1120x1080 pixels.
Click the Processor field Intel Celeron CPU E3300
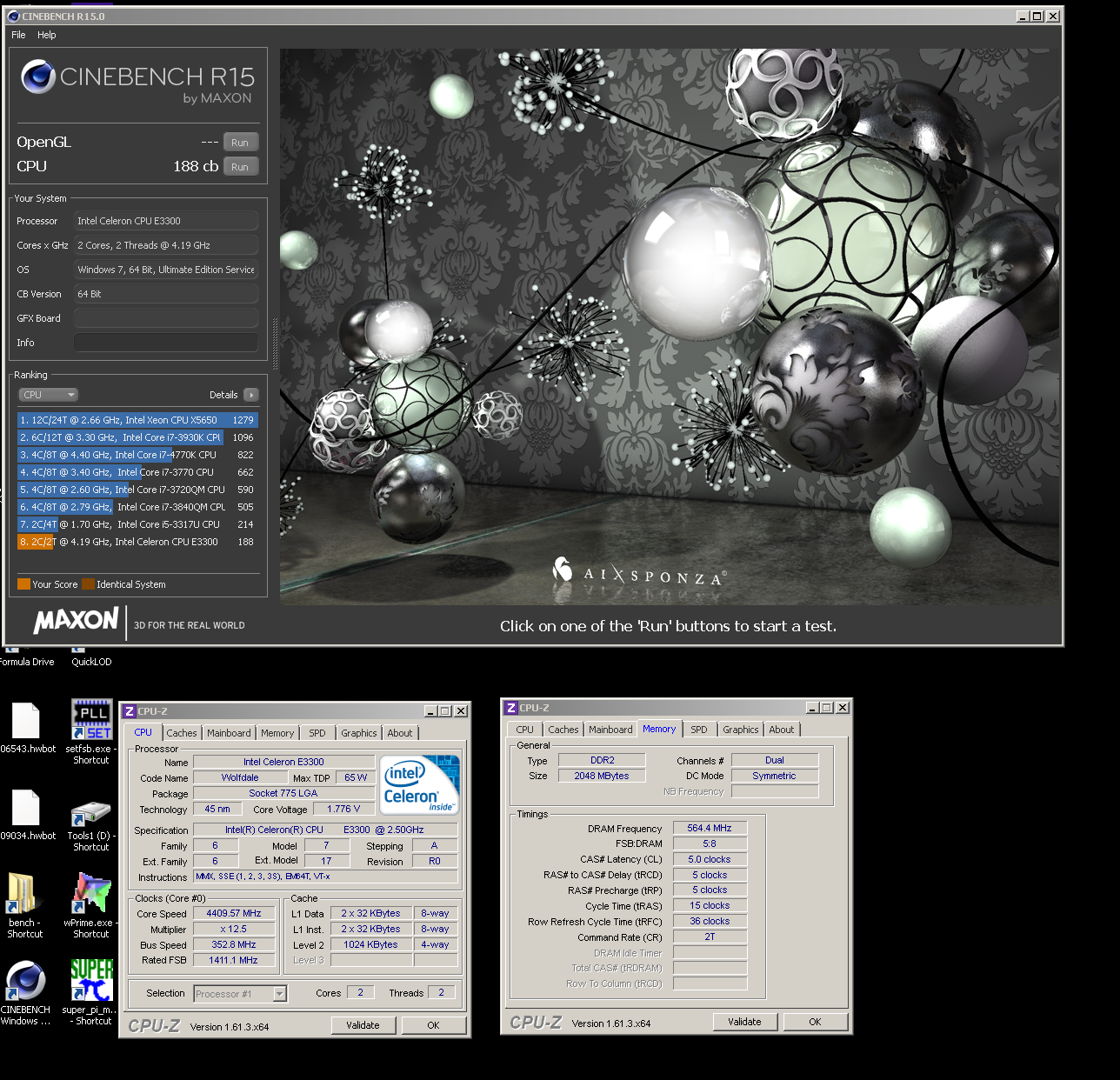pos(165,221)
